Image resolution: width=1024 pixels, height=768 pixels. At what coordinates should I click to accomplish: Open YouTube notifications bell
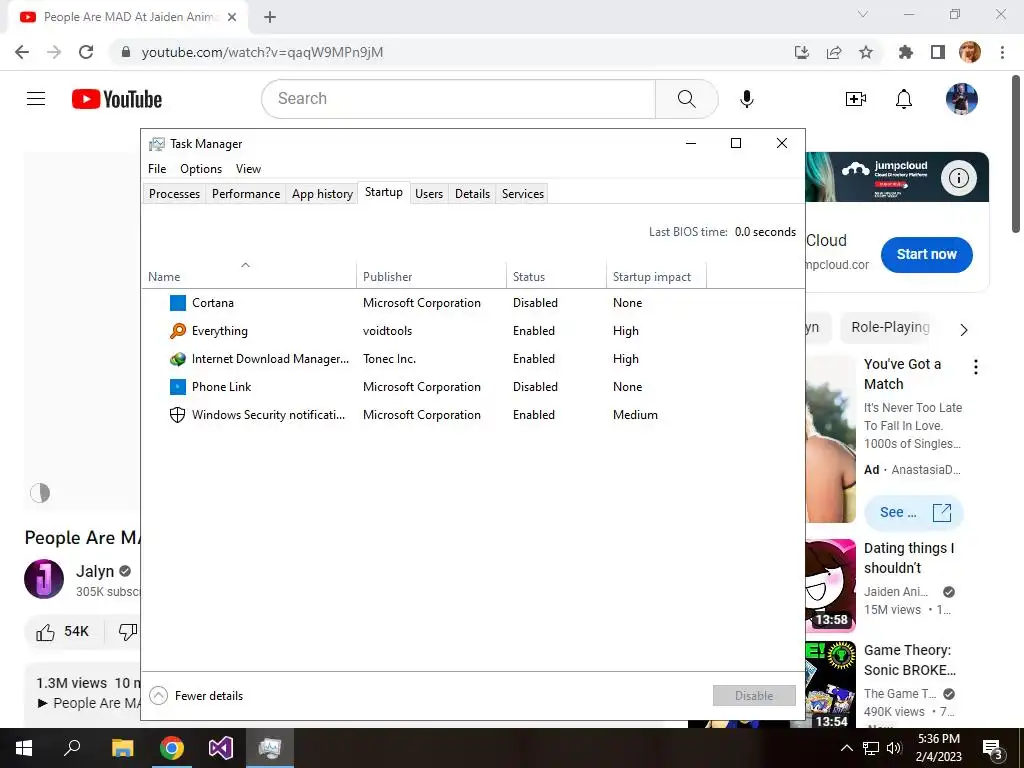(904, 99)
